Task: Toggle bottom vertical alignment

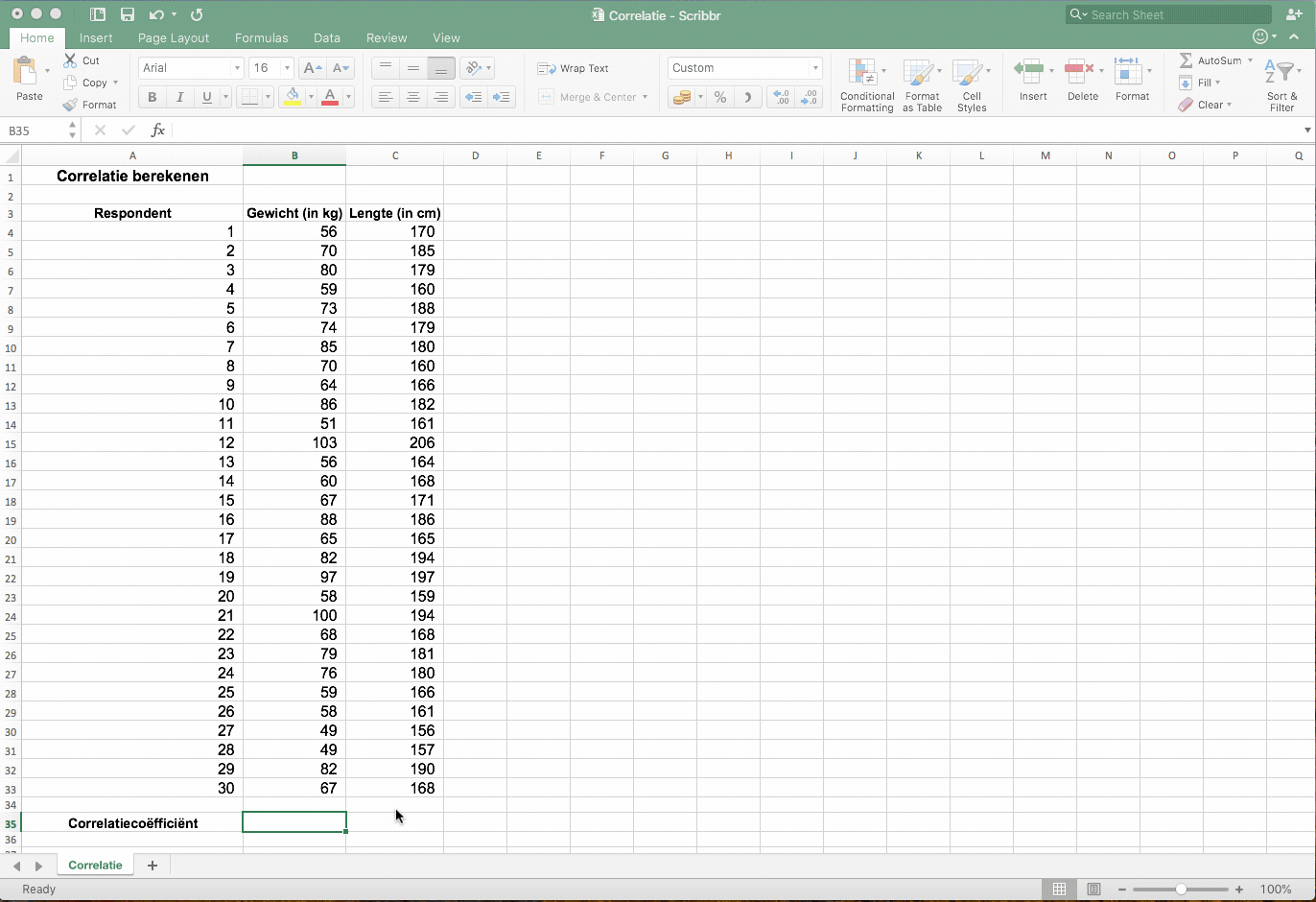Action: coord(440,68)
